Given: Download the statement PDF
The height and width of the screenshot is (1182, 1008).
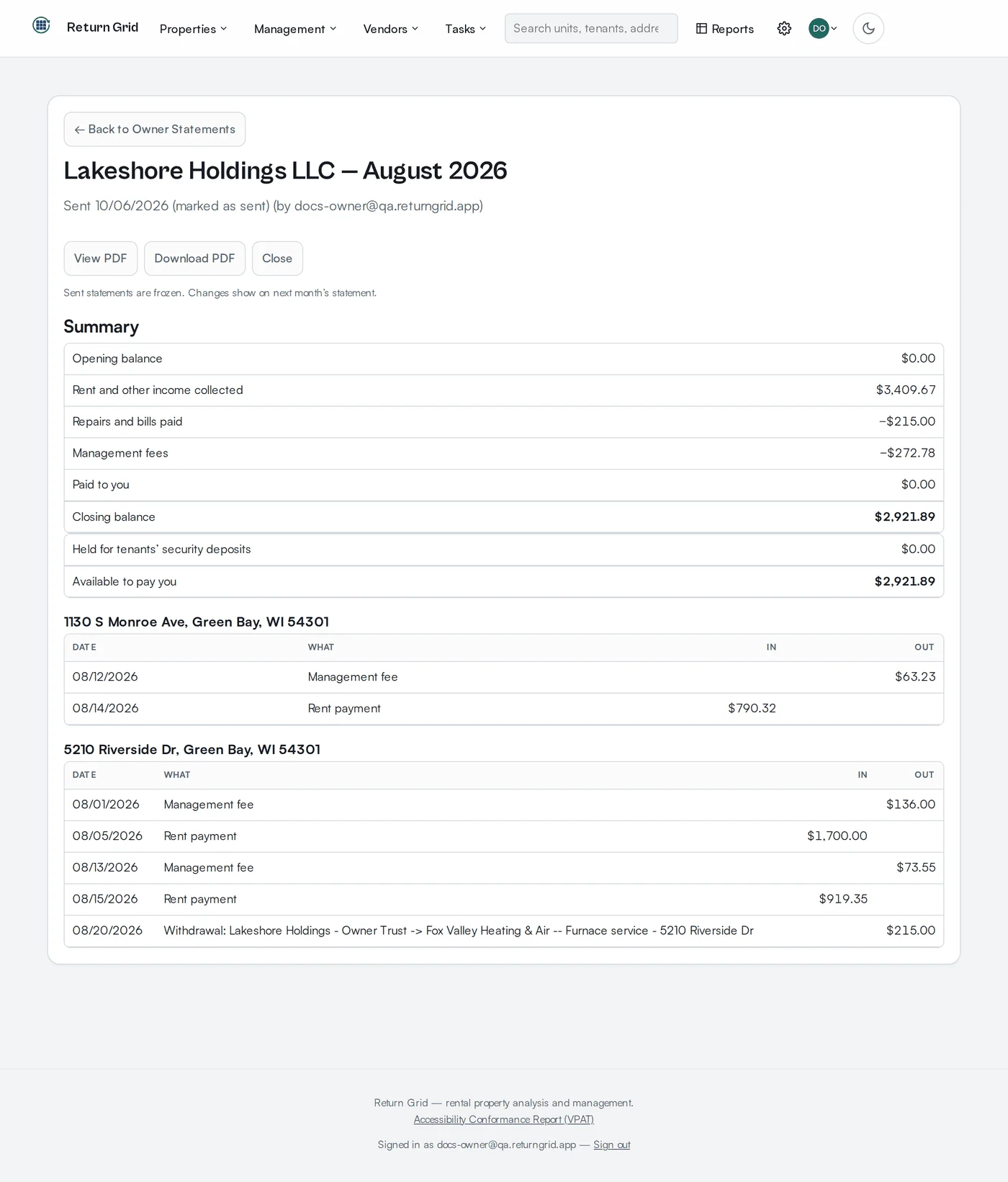Looking at the screenshot, I should 194,259.
